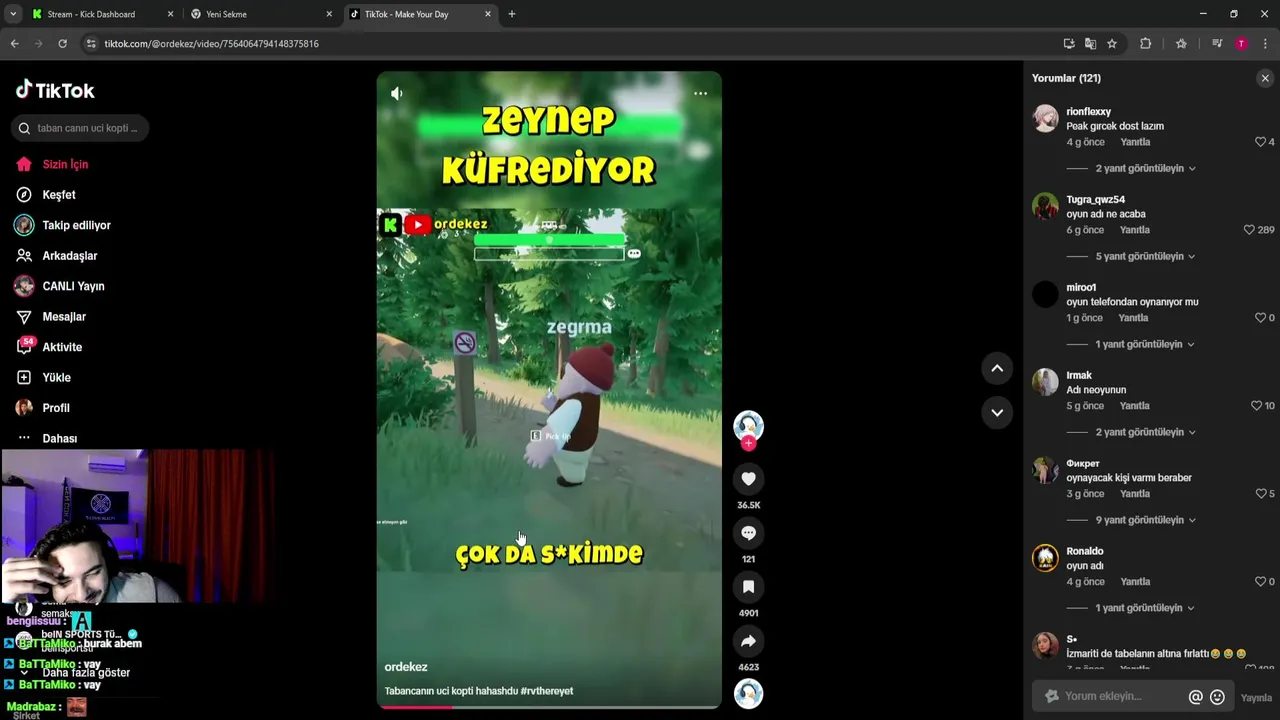The image size is (1280, 720).
Task: Open comments via speech bubble icon
Action: click(748, 533)
